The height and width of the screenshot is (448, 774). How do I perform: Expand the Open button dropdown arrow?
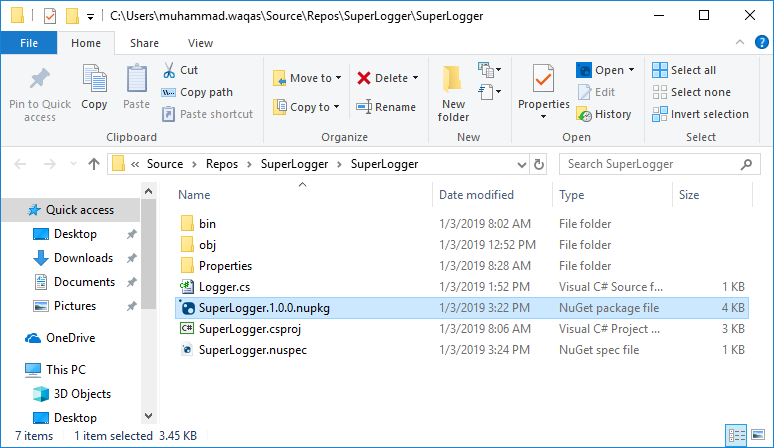[631, 70]
